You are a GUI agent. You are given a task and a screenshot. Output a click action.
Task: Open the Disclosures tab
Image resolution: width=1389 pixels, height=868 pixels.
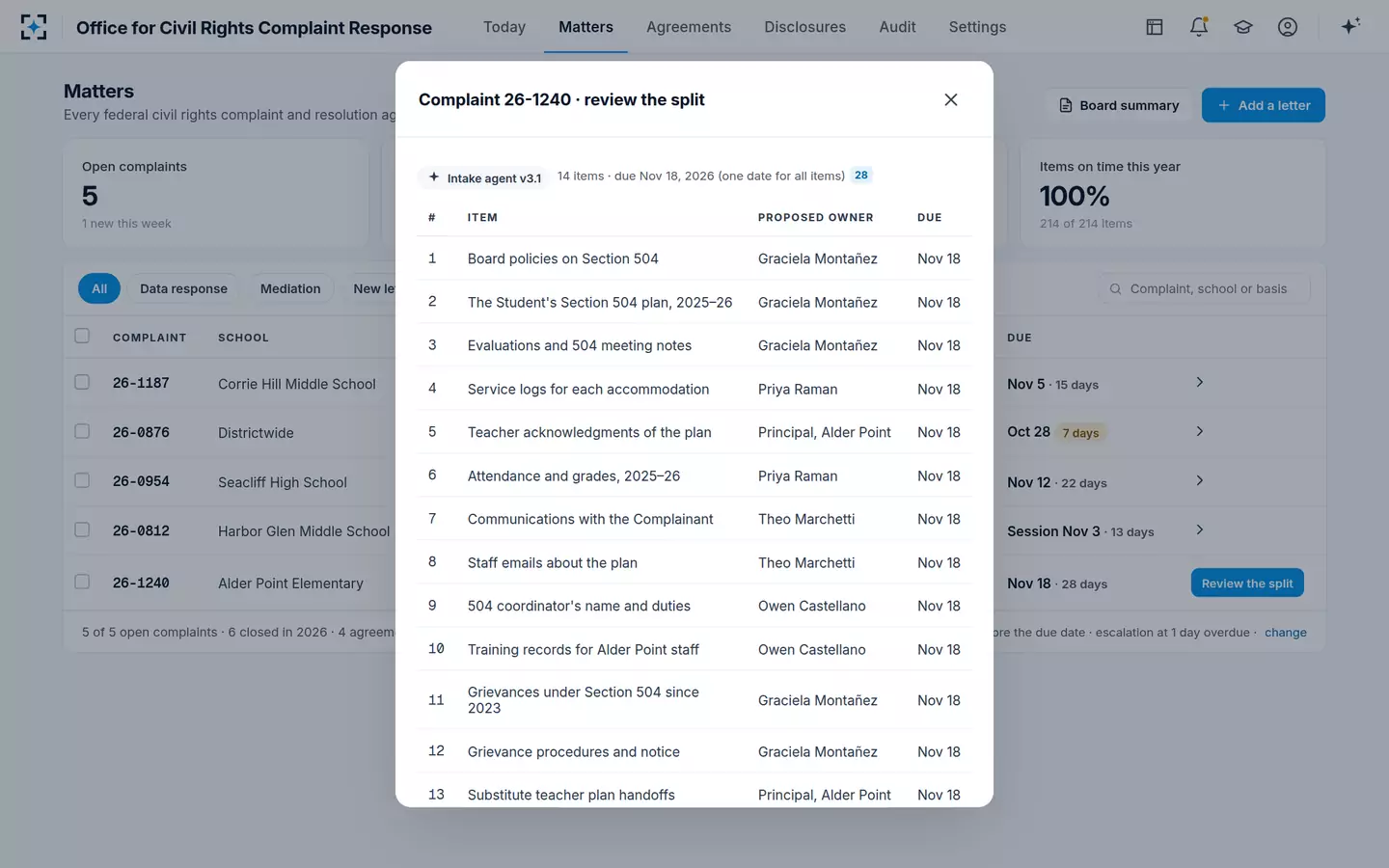805,27
